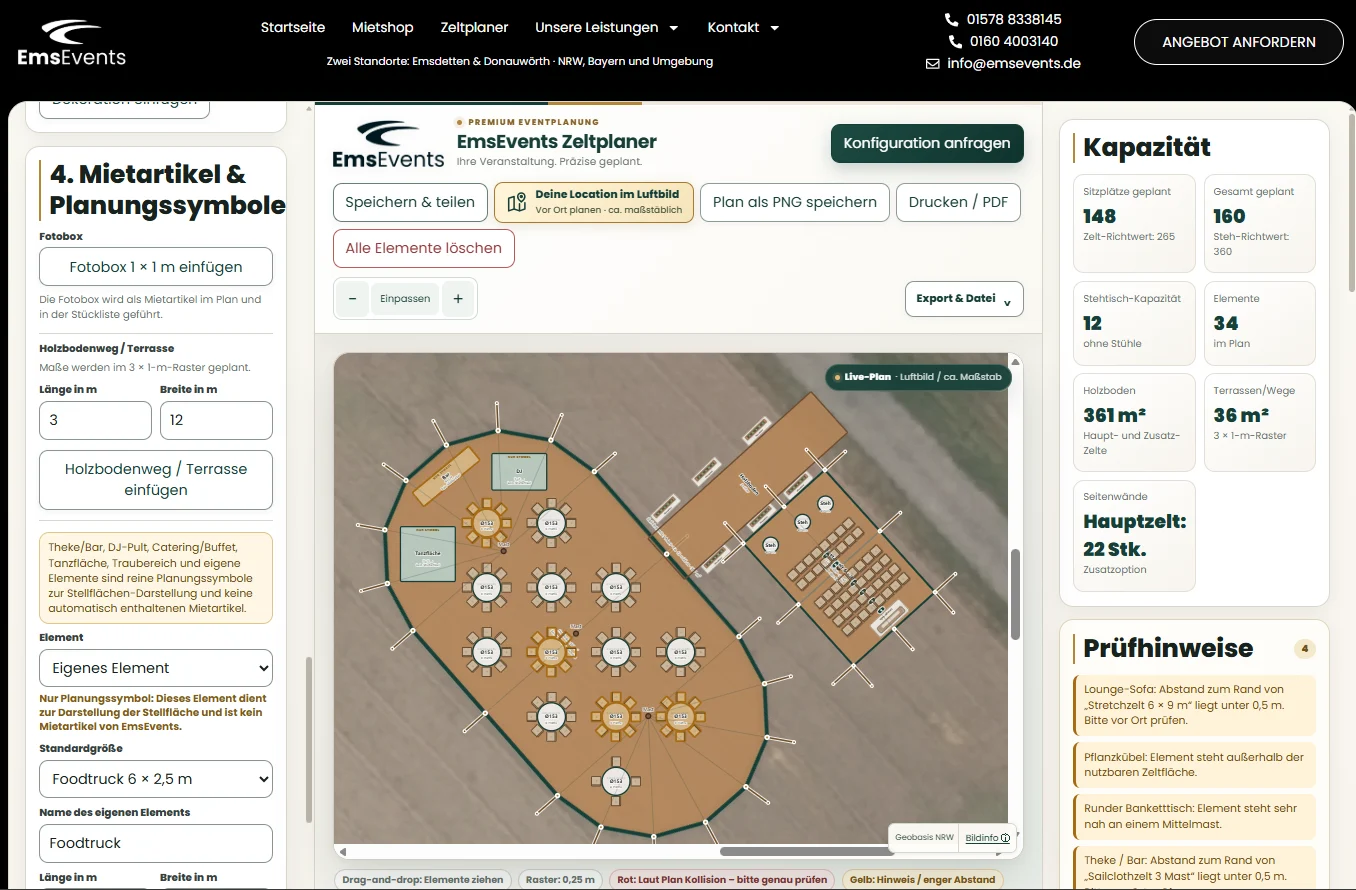The image size is (1356, 890).
Task: Open the Kontakt navigation menu
Action: 743,27
